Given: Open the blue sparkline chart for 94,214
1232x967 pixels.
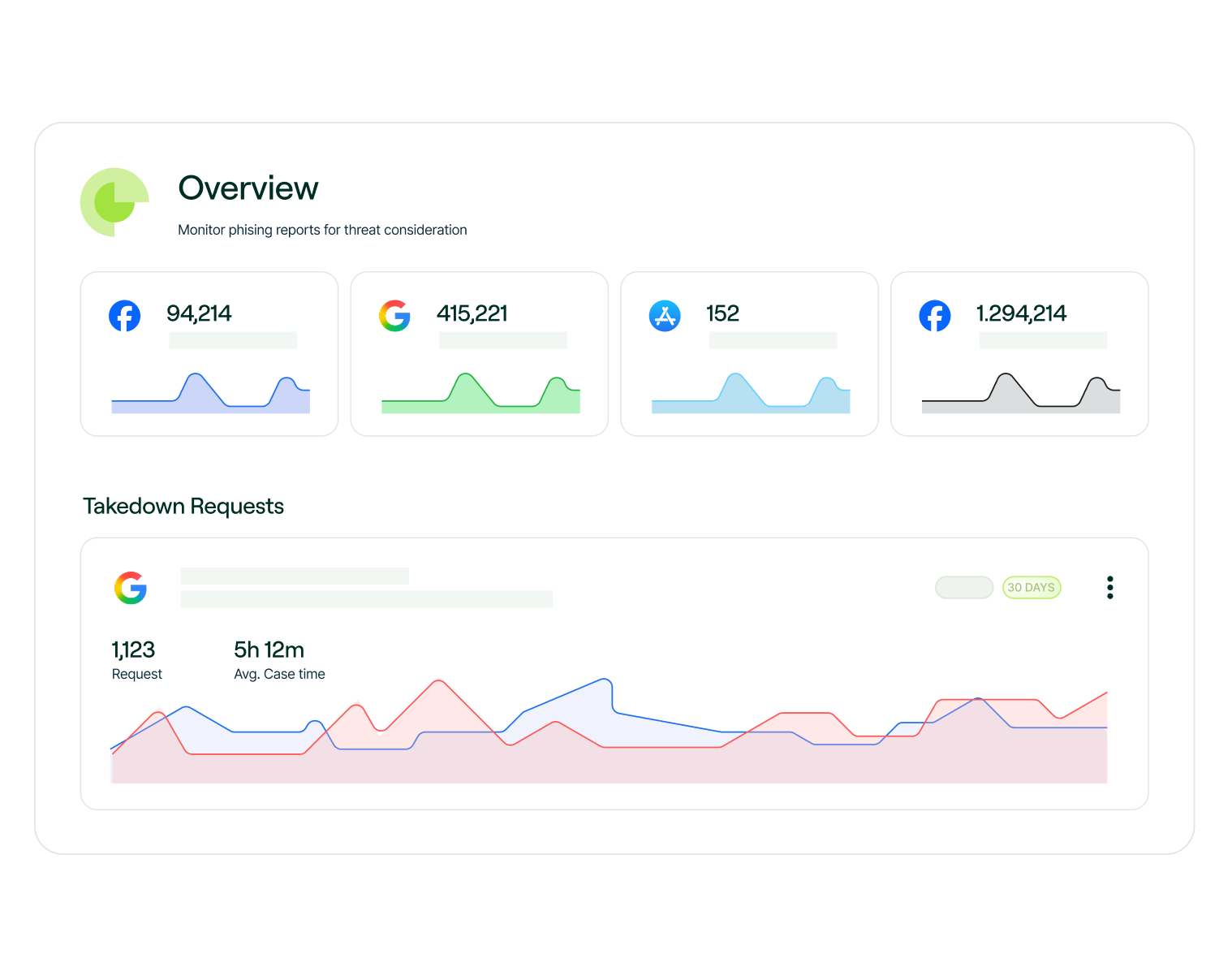Looking at the screenshot, I should (210, 394).
